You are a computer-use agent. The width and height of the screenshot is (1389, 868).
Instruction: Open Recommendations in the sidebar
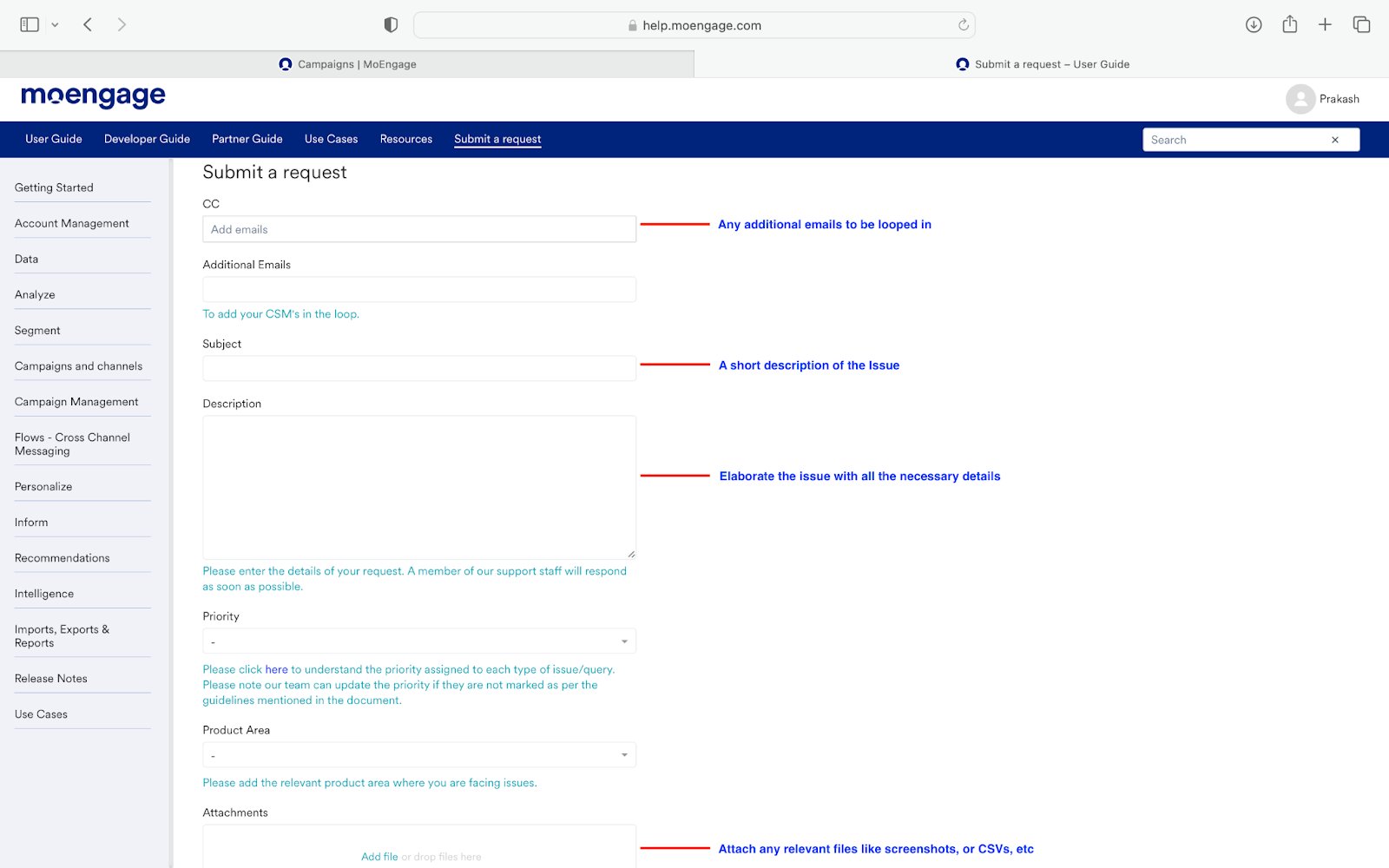click(63, 557)
